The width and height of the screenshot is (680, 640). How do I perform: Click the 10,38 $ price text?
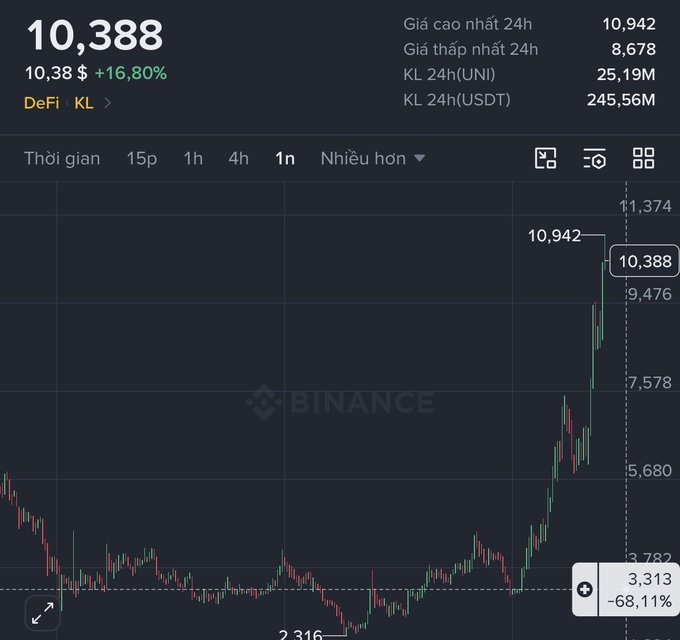[x=56, y=73]
